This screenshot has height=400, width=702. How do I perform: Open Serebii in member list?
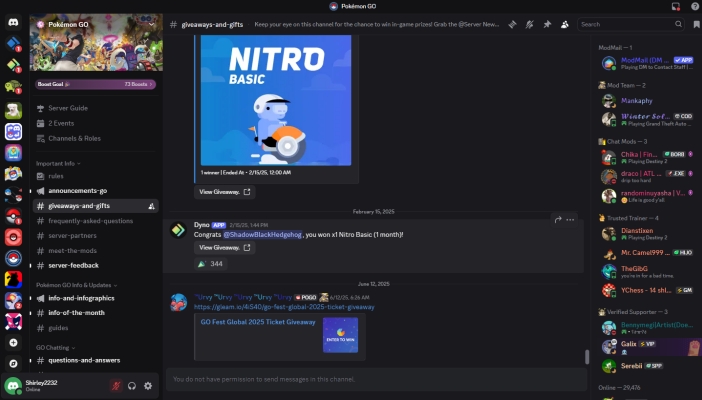coord(650,366)
